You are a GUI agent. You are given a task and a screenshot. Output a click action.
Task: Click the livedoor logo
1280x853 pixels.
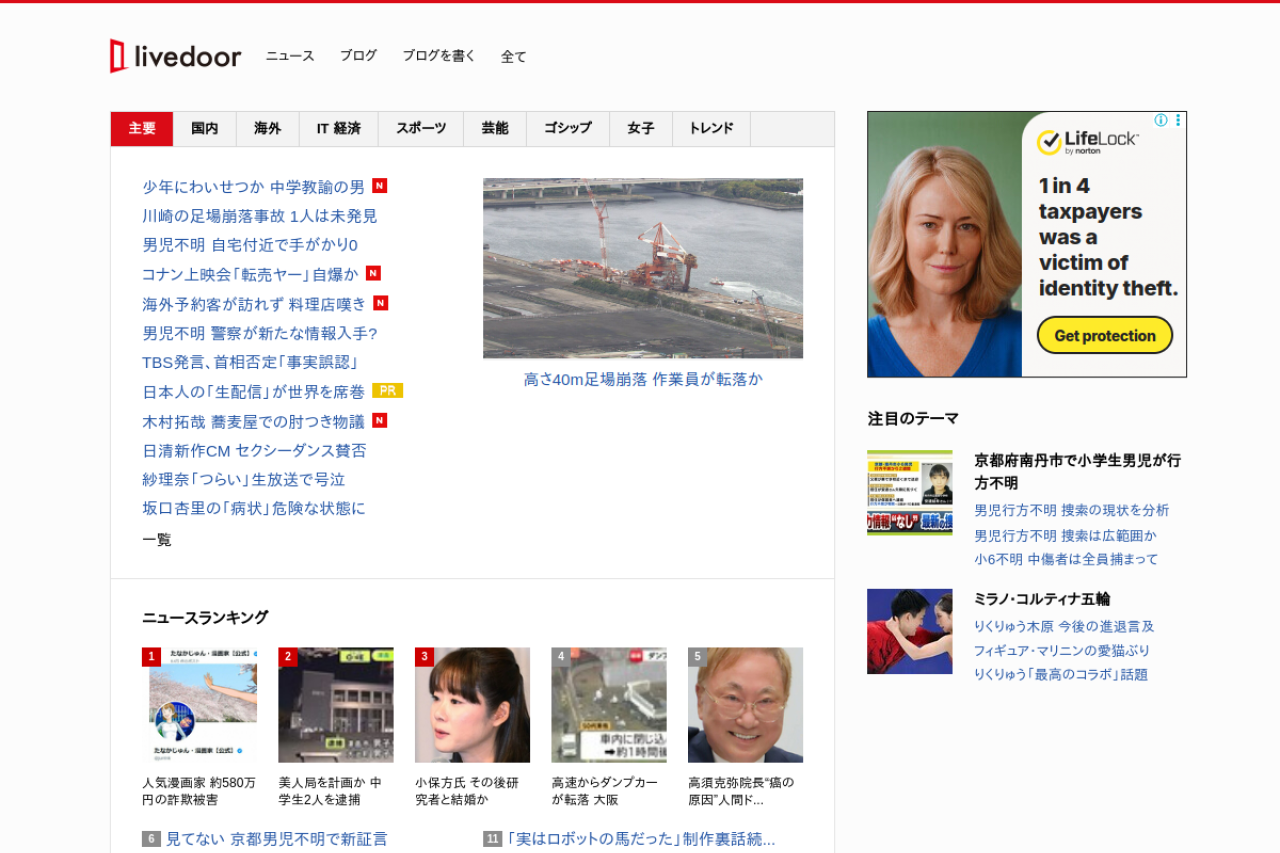pos(176,56)
